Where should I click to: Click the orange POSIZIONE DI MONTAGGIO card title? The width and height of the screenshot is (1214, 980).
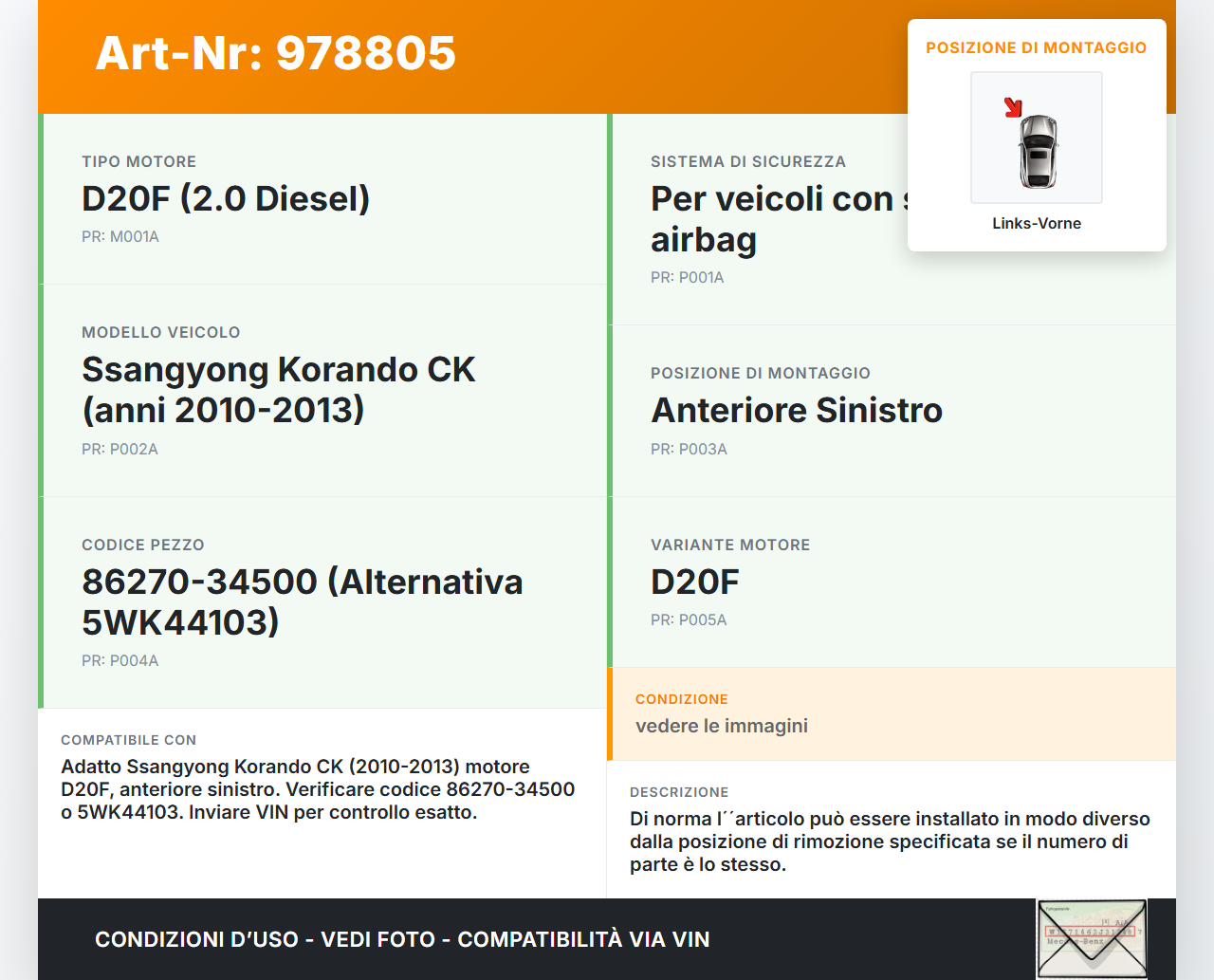[1036, 47]
